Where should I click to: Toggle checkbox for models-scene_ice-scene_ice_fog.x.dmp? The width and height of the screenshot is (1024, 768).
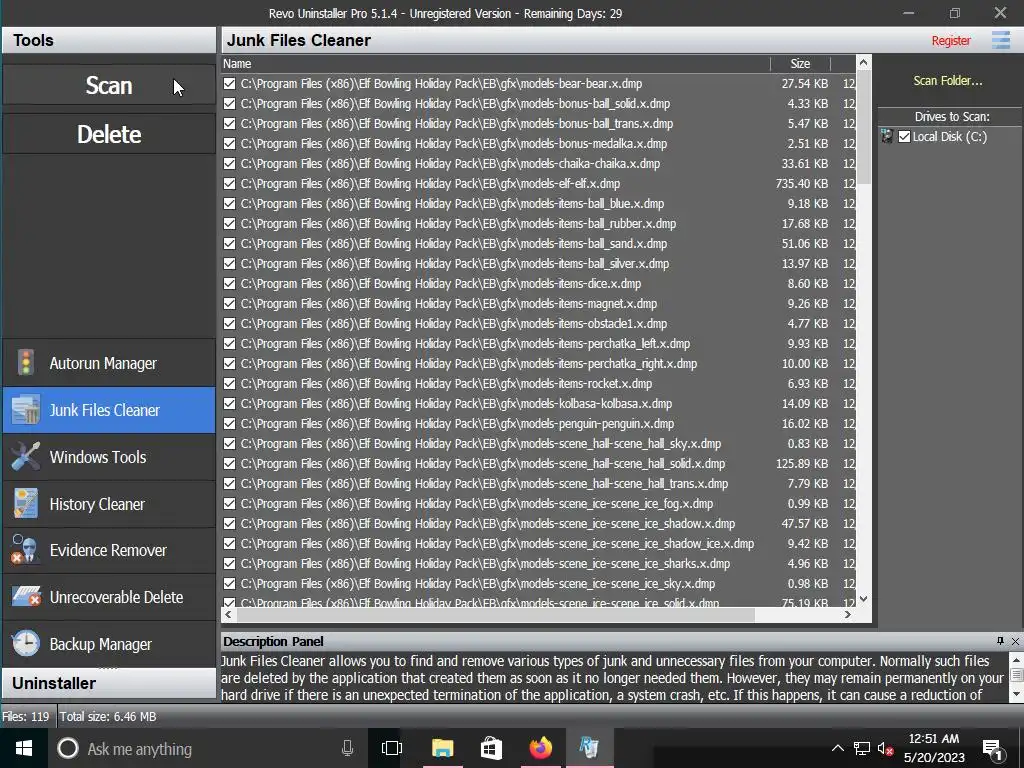pyautogui.click(x=229, y=504)
